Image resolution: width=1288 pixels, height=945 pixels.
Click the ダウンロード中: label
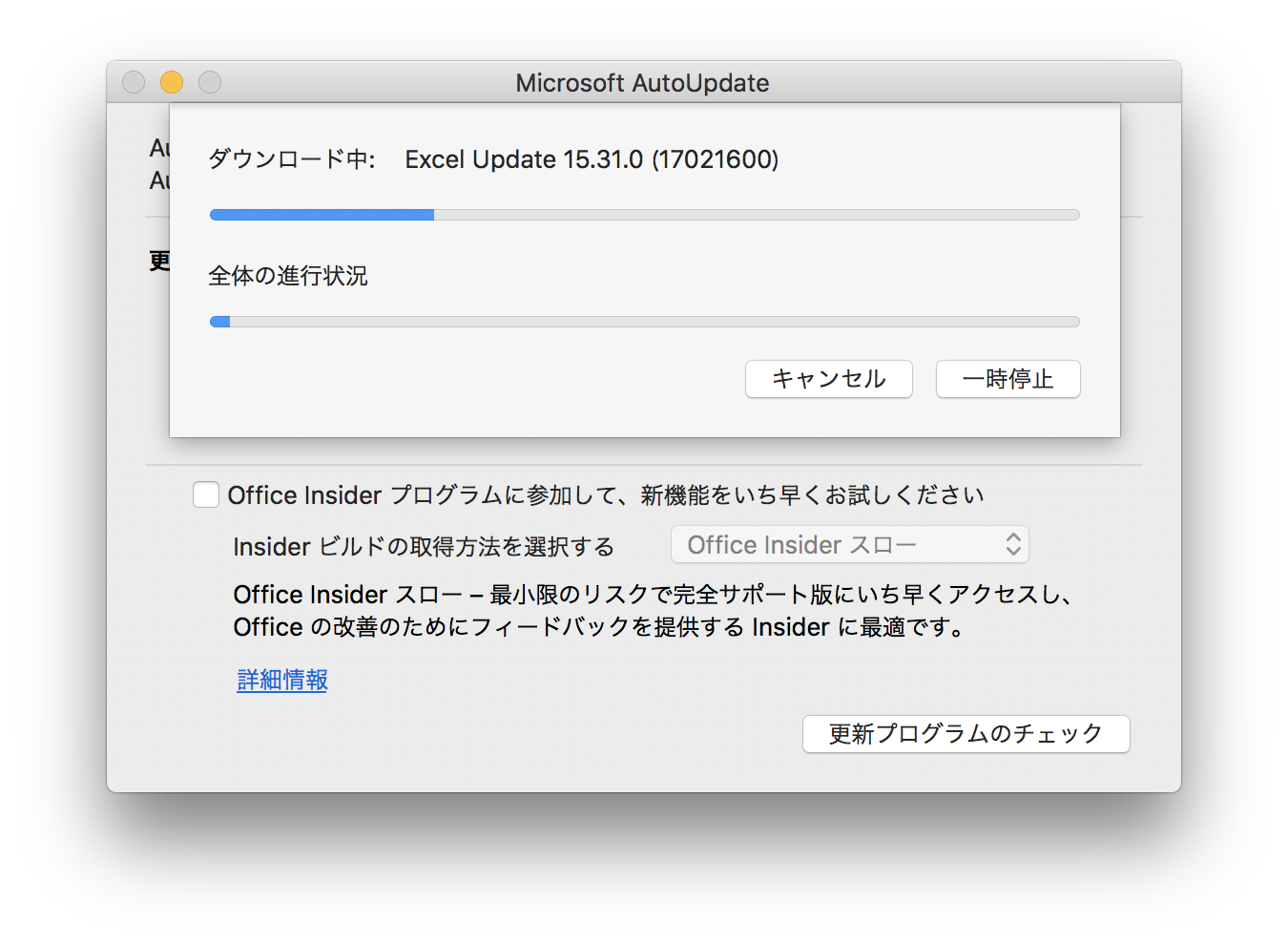(x=292, y=159)
